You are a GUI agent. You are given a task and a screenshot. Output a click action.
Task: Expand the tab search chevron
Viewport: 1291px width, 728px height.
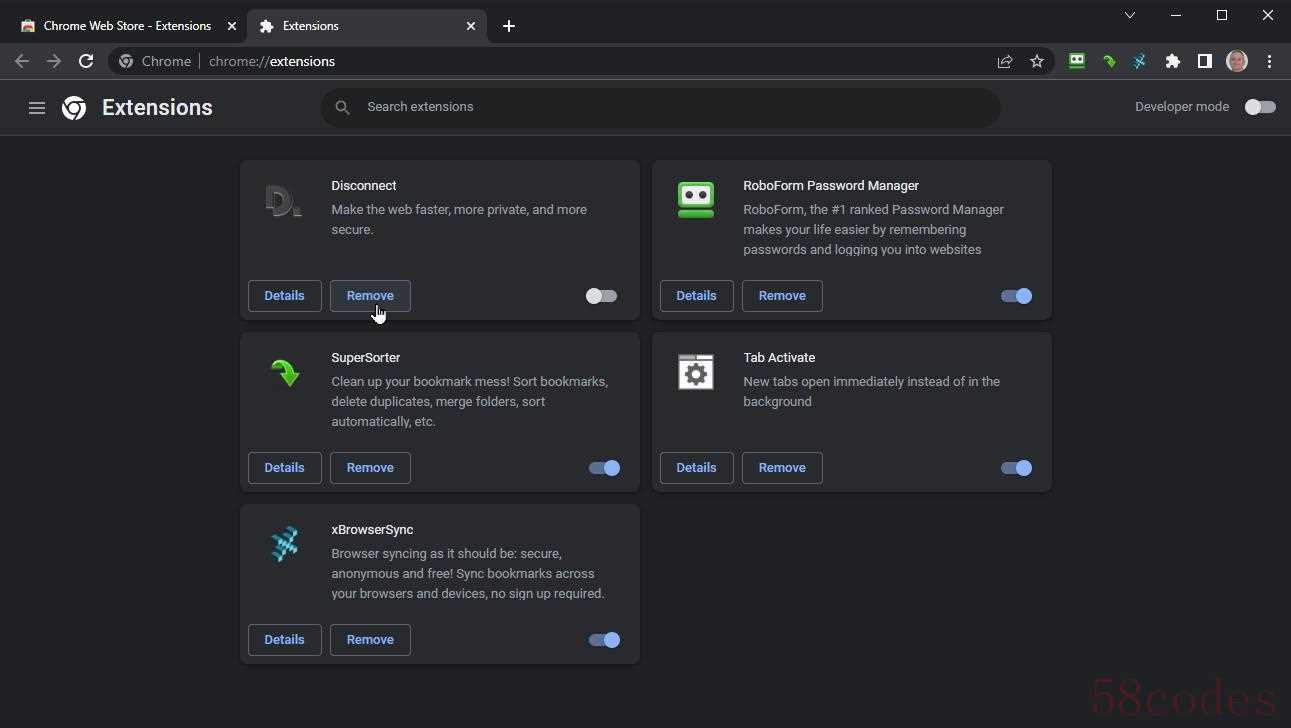coord(1130,15)
